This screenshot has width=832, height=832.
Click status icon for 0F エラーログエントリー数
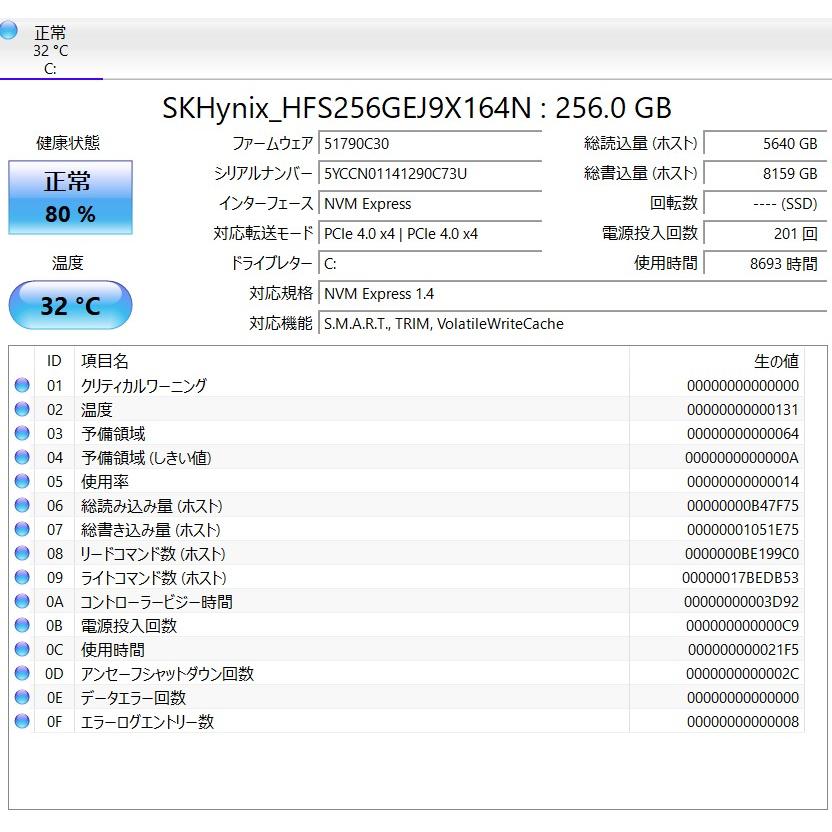pyautogui.click(x=22, y=721)
